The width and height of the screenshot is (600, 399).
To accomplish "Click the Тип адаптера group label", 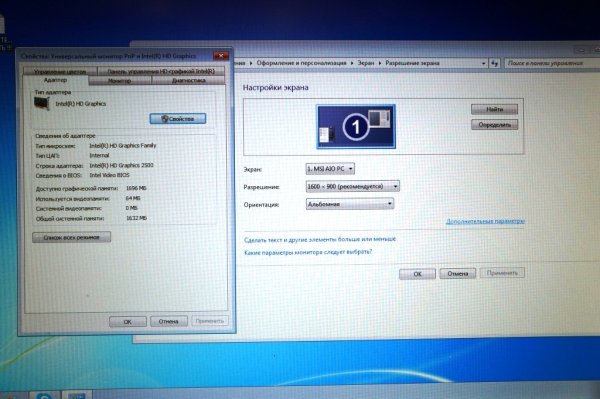I will point(53,92).
